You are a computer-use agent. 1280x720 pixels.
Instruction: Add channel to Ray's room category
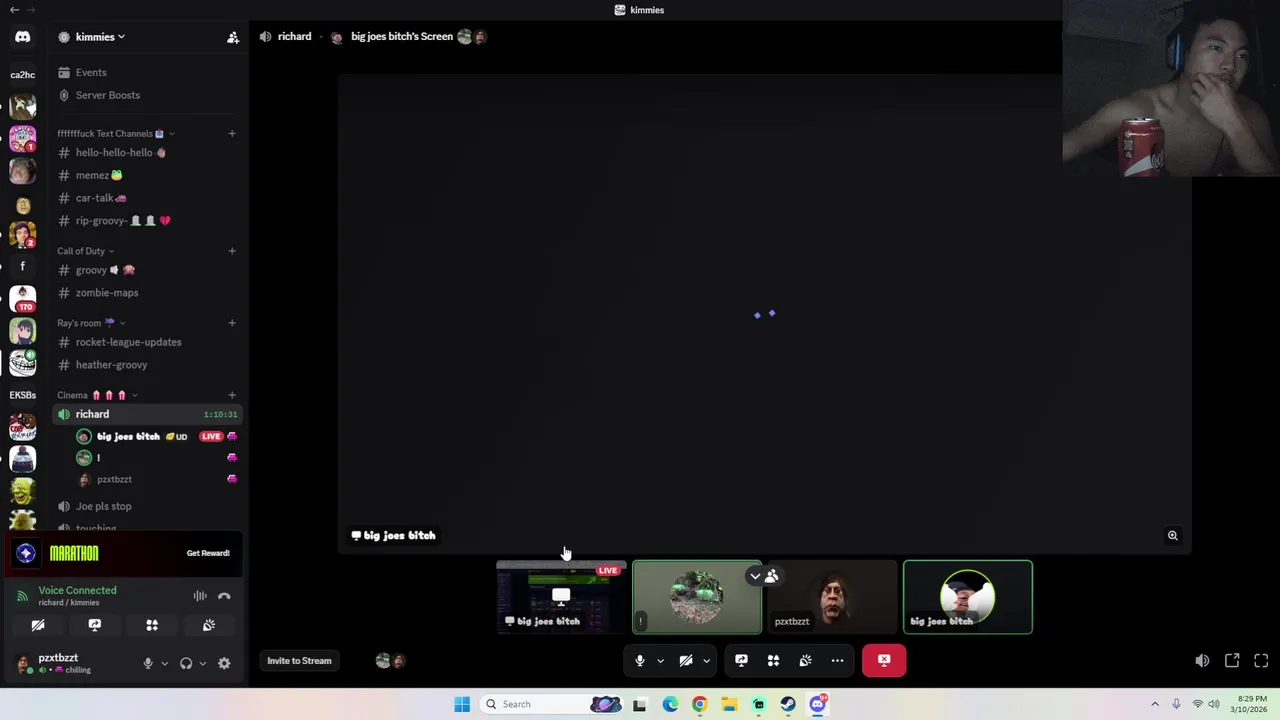coord(232,323)
